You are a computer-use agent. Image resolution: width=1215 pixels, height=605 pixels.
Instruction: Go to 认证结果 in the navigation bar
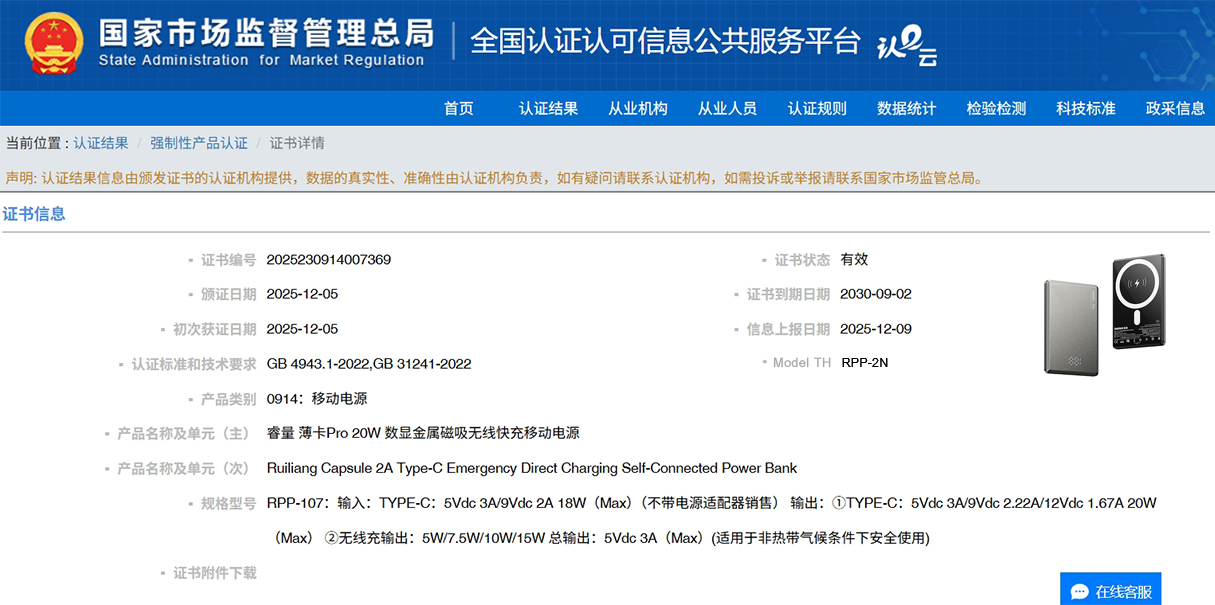tap(549, 108)
